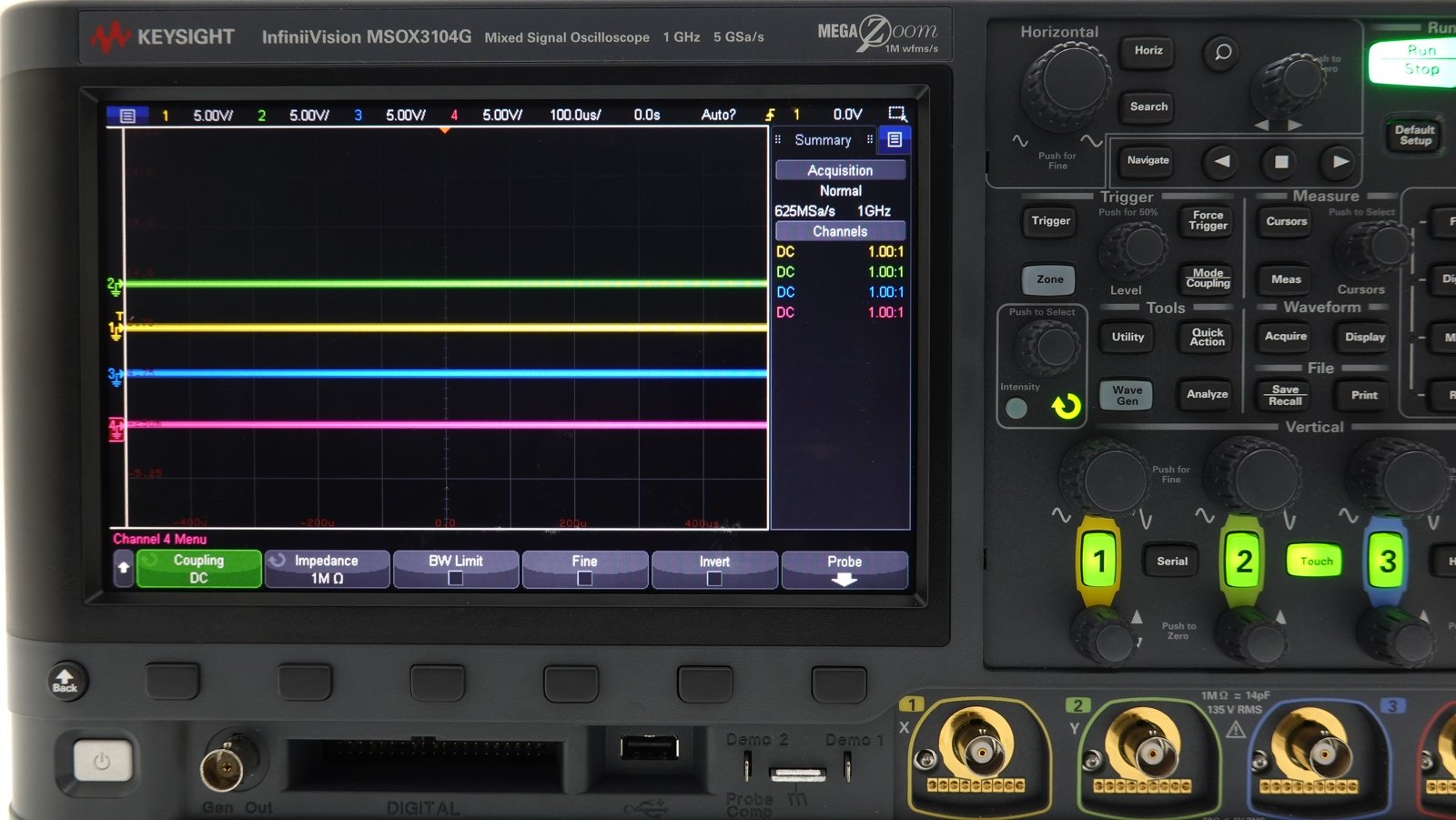Click the Wave Gen button
The image size is (1456, 820).
tap(1127, 395)
